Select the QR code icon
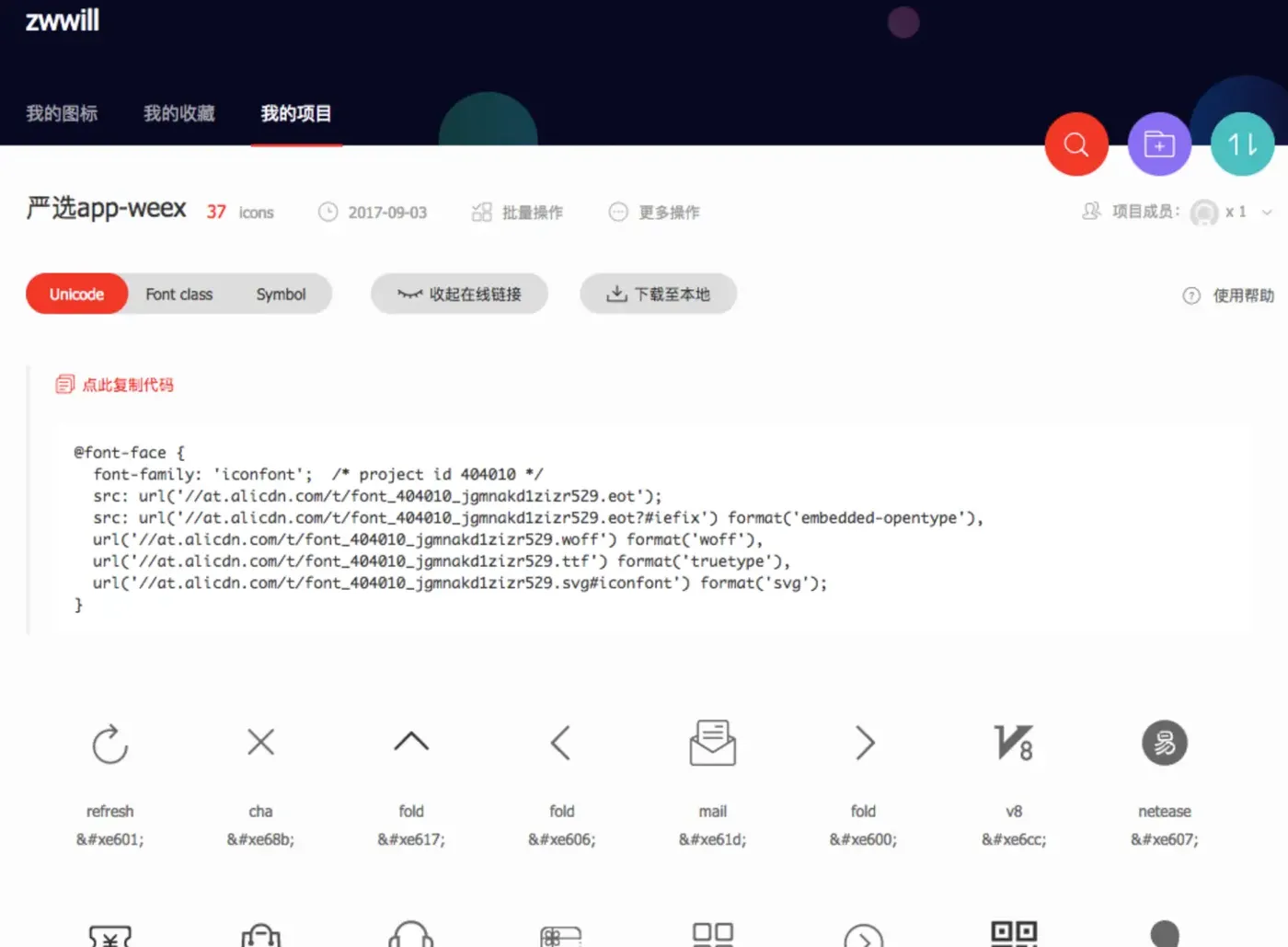This screenshot has width=1288, height=947. click(1014, 934)
